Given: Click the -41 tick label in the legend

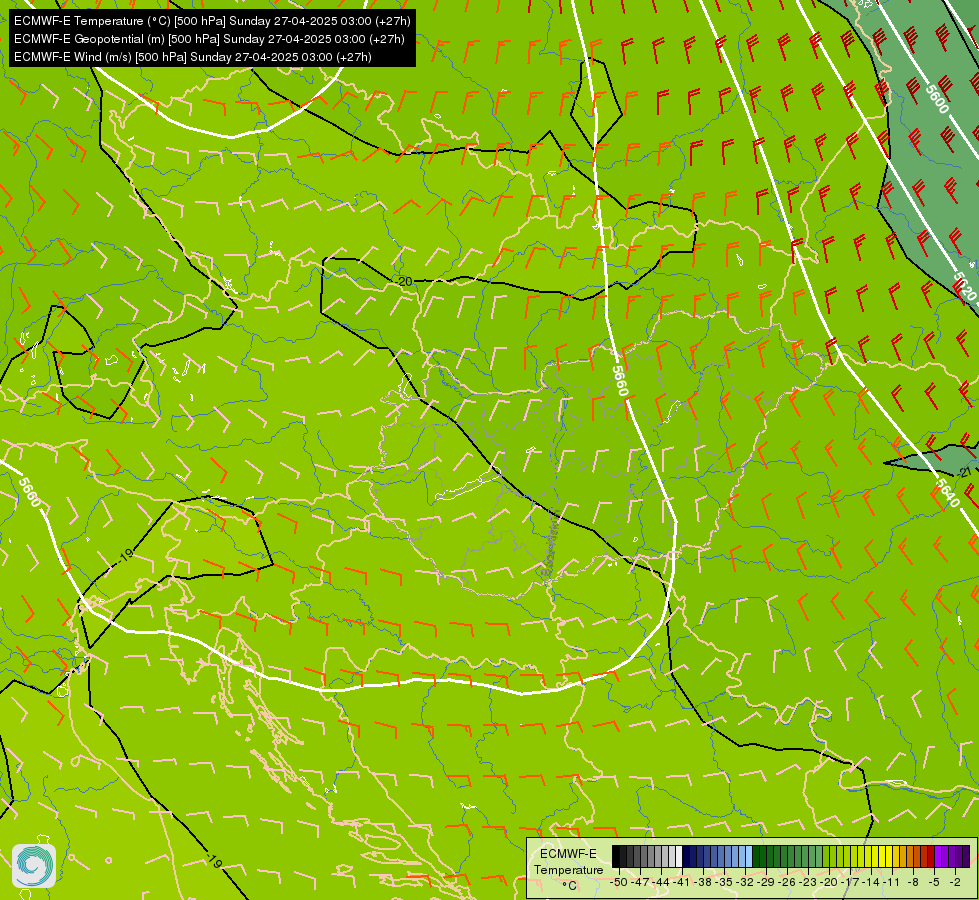Looking at the screenshot, I should point(681,882).
